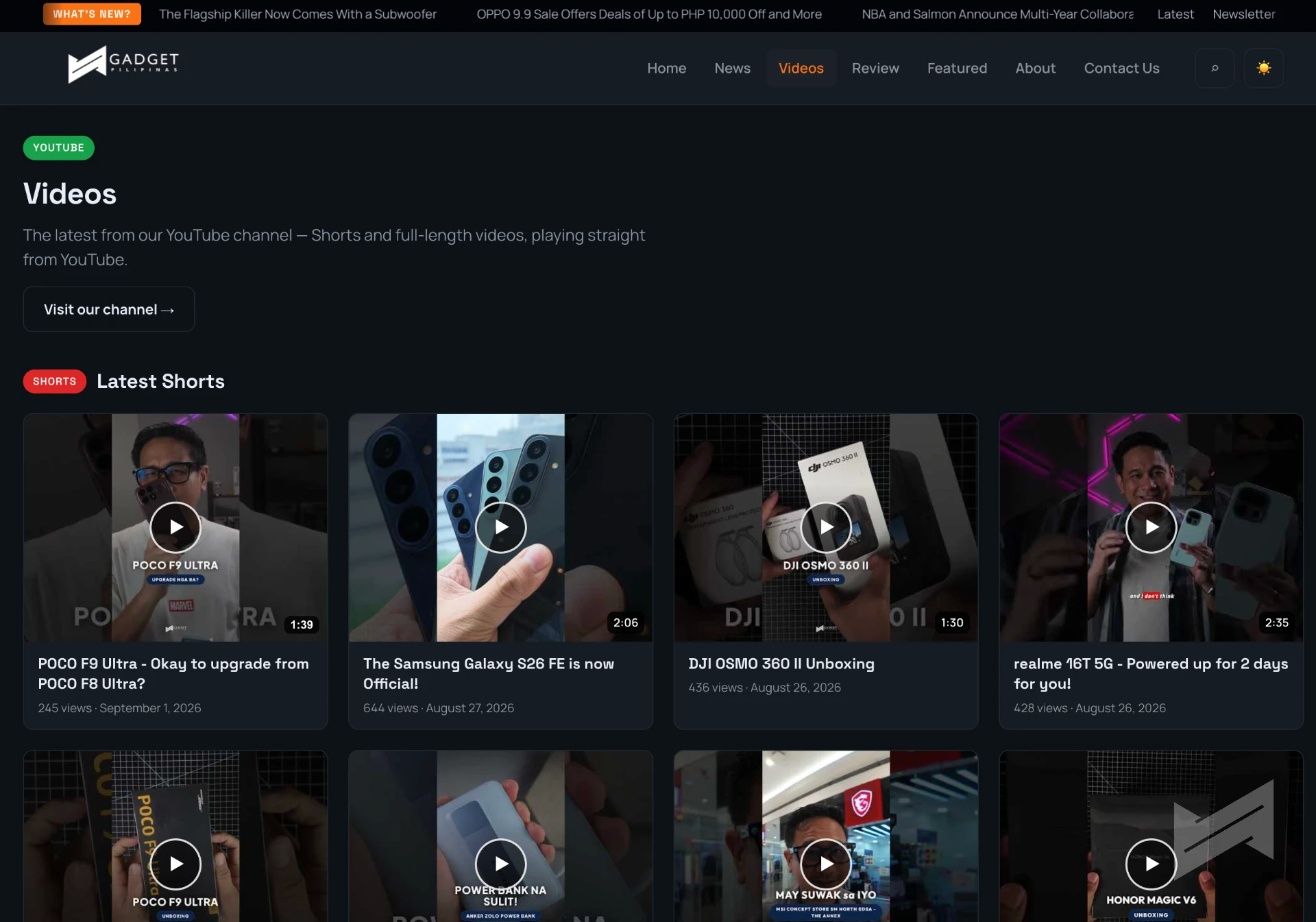The image size is (1316, 922).
Task: Click the 1:39 duration badge
Action: (x=302, y=624)
